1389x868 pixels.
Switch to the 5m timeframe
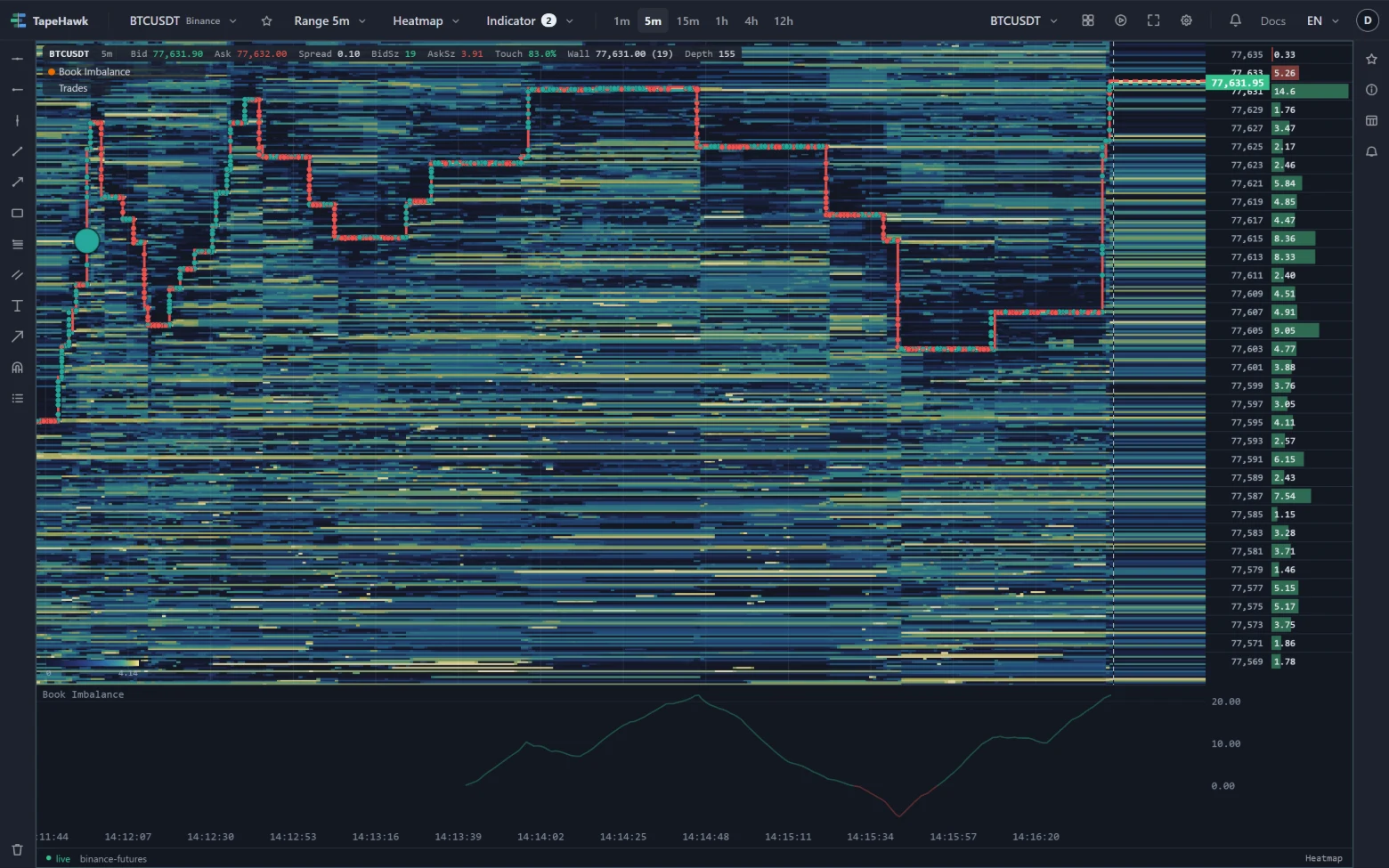tap(653, 20)
